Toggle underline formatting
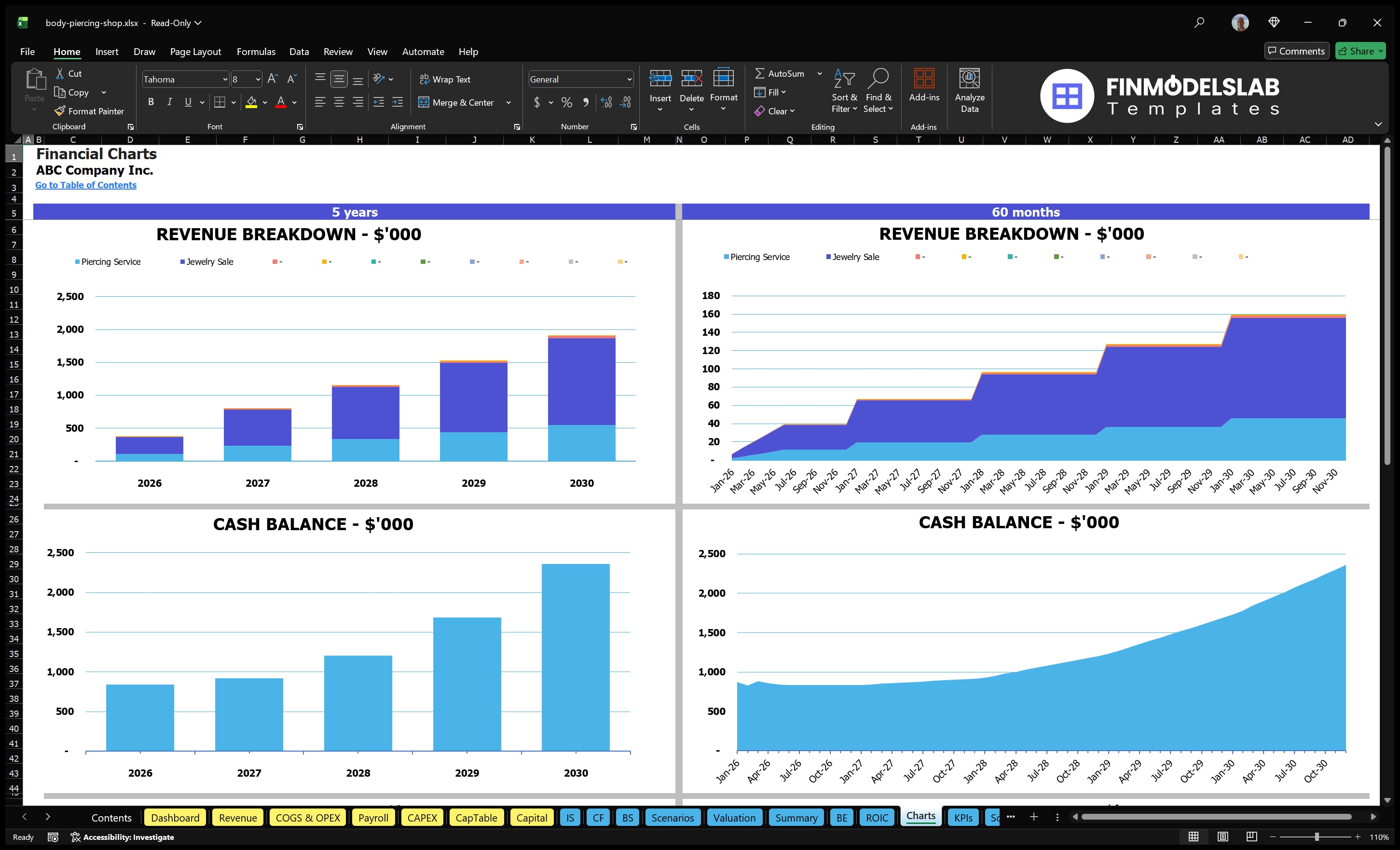The image size is (1400, 850). 188,102
